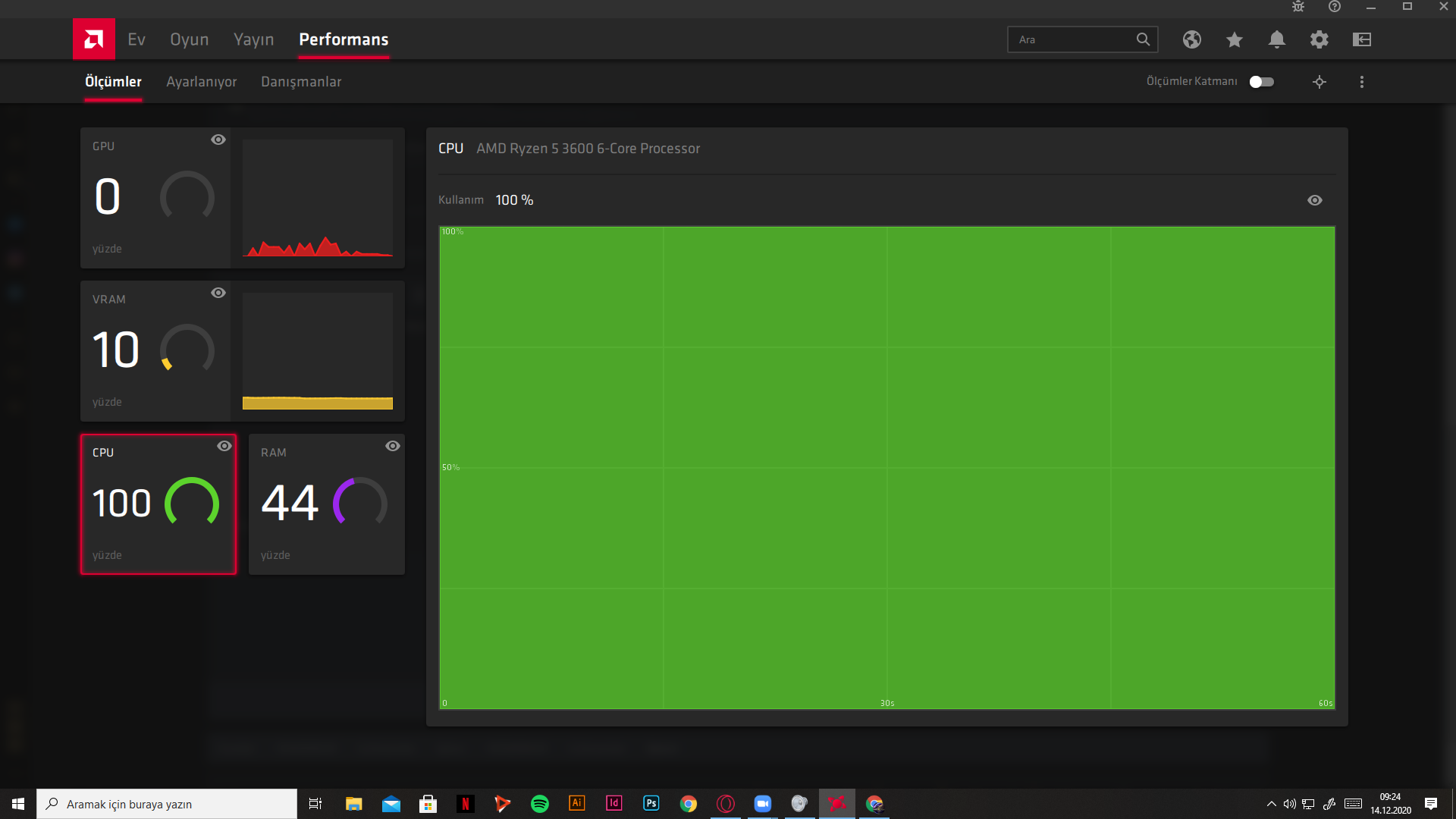Image resolution: width=1456 pixels, height=819 pixels.
Task: Click the Kullanım 100 % value
Action: coord(514,200)
